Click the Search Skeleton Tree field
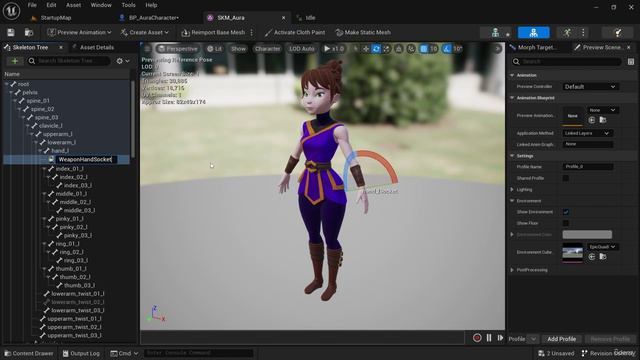Viewport: 640px width, 360px height. click(x=69, y=61)
